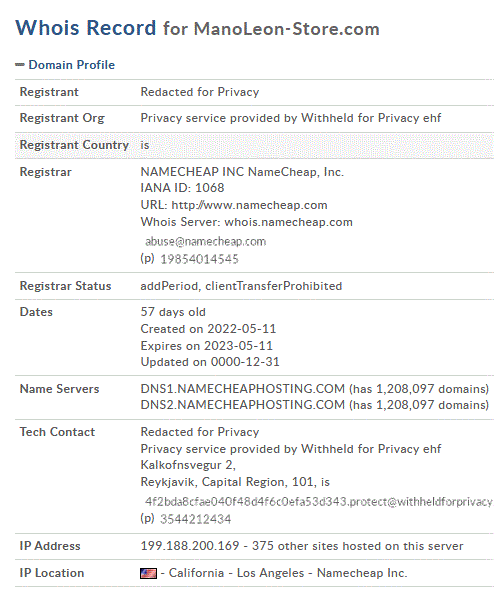Click the Registrant Country value is
The image size is (494, 593).
pos(145,145)
